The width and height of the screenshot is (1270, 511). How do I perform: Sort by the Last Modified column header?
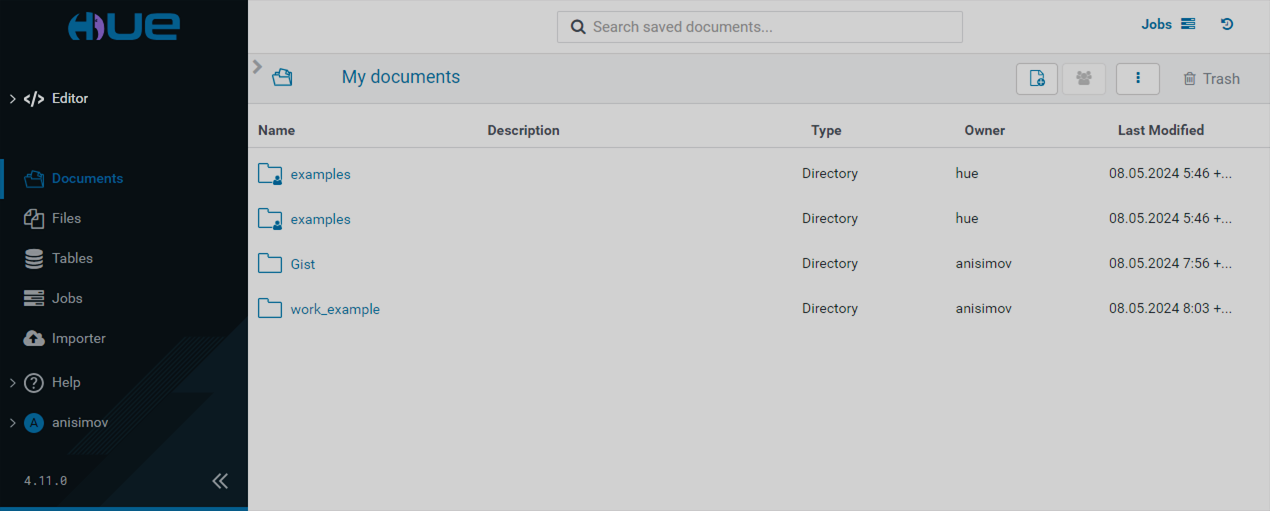[x=1161, y=130]
